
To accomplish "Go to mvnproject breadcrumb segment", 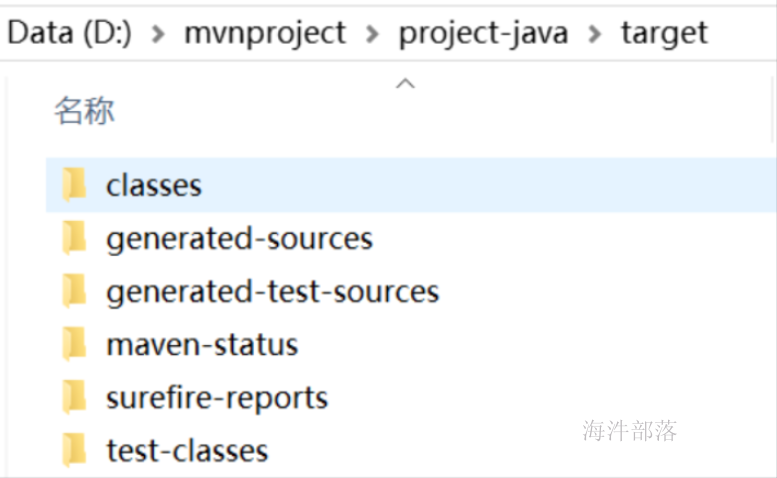I will pos(265,34).
